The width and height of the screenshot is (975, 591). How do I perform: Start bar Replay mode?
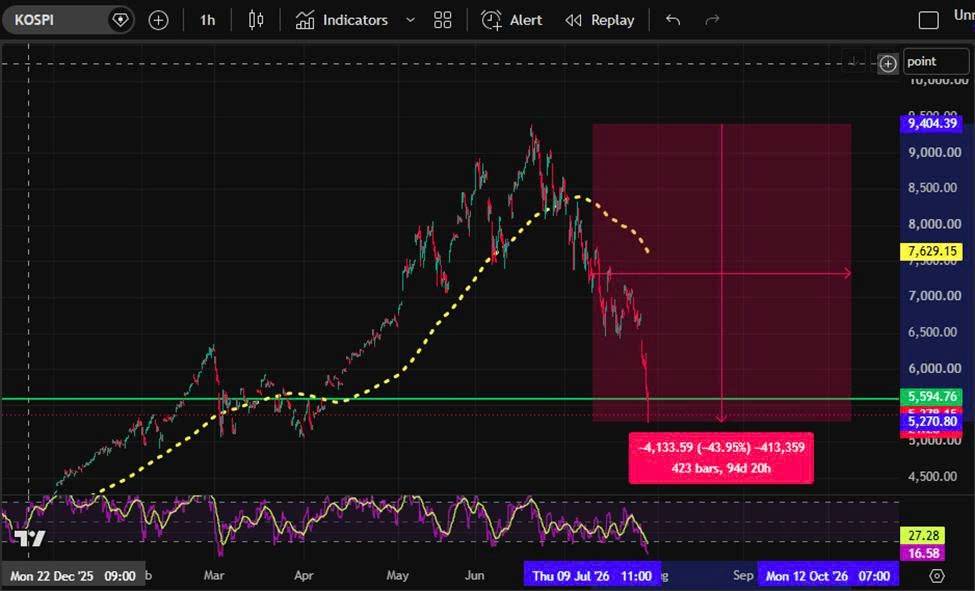pyautogui.click(x=599, y=21)
